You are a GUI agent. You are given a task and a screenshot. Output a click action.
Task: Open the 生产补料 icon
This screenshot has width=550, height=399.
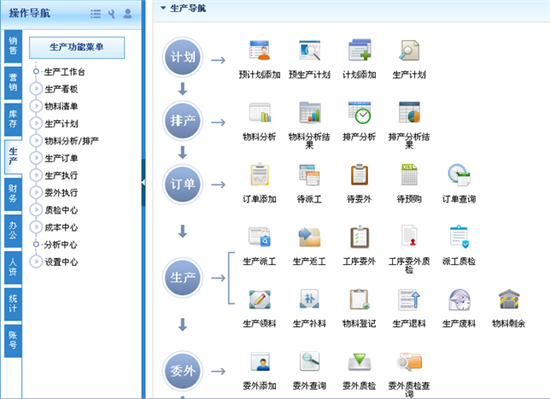point(309,299)
